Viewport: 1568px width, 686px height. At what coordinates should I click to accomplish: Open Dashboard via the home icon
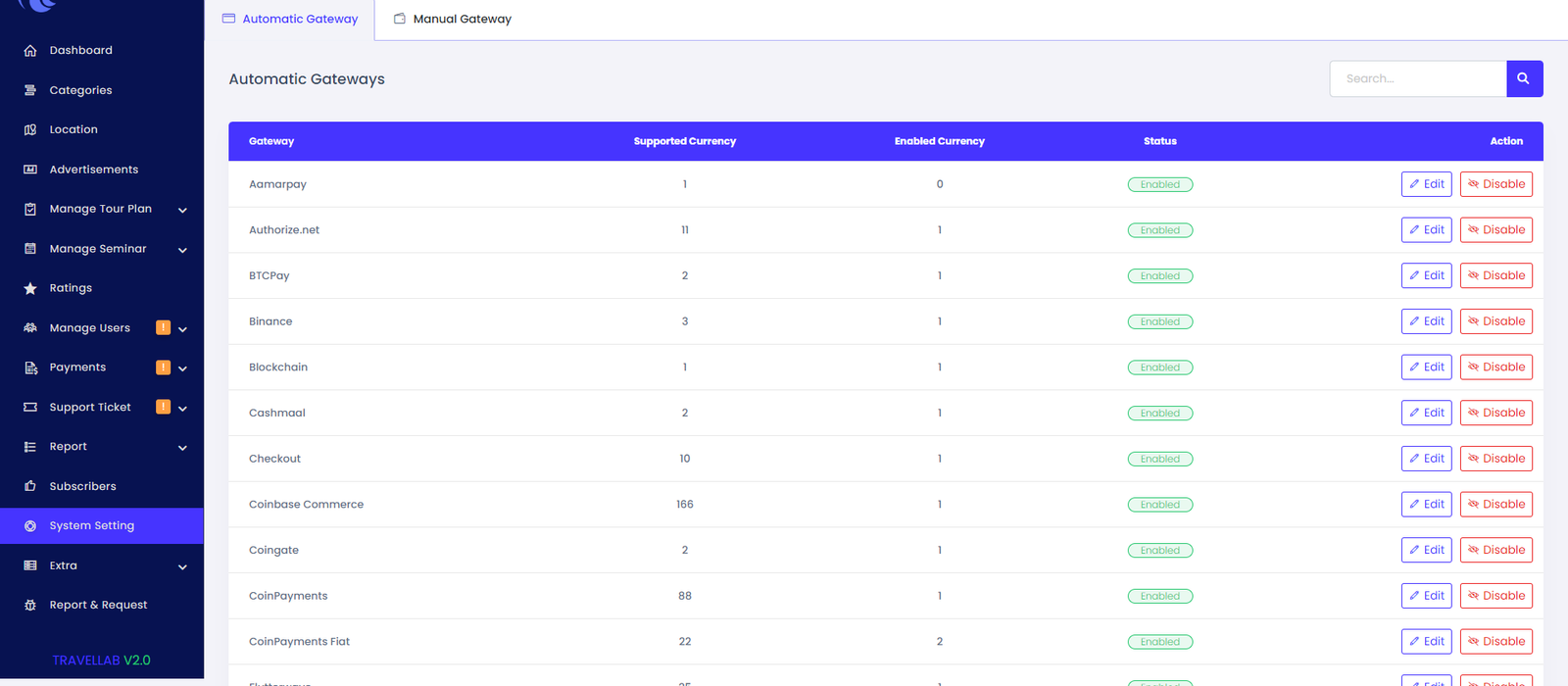coord(30,51)
